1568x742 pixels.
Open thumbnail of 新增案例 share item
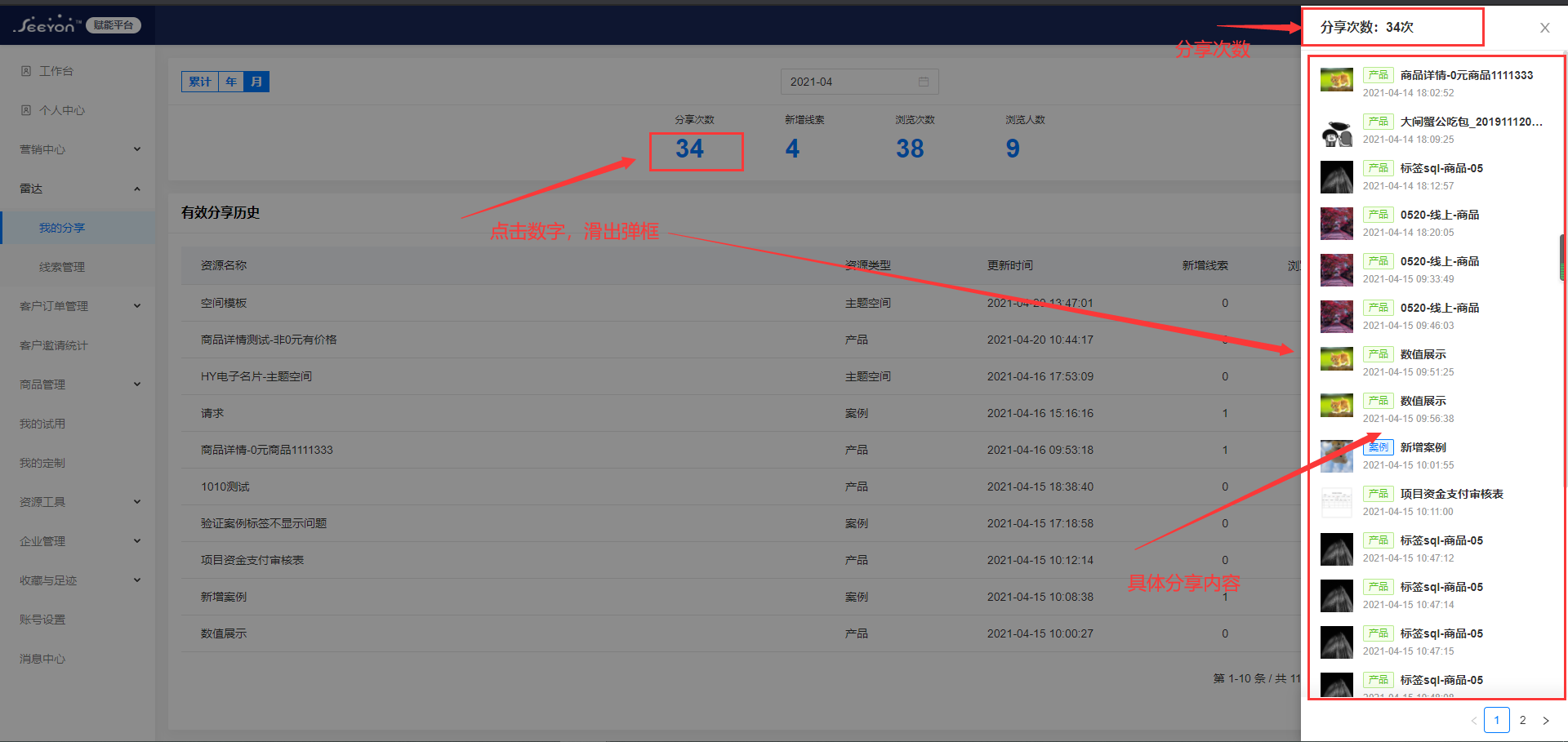click(1337, 456)
